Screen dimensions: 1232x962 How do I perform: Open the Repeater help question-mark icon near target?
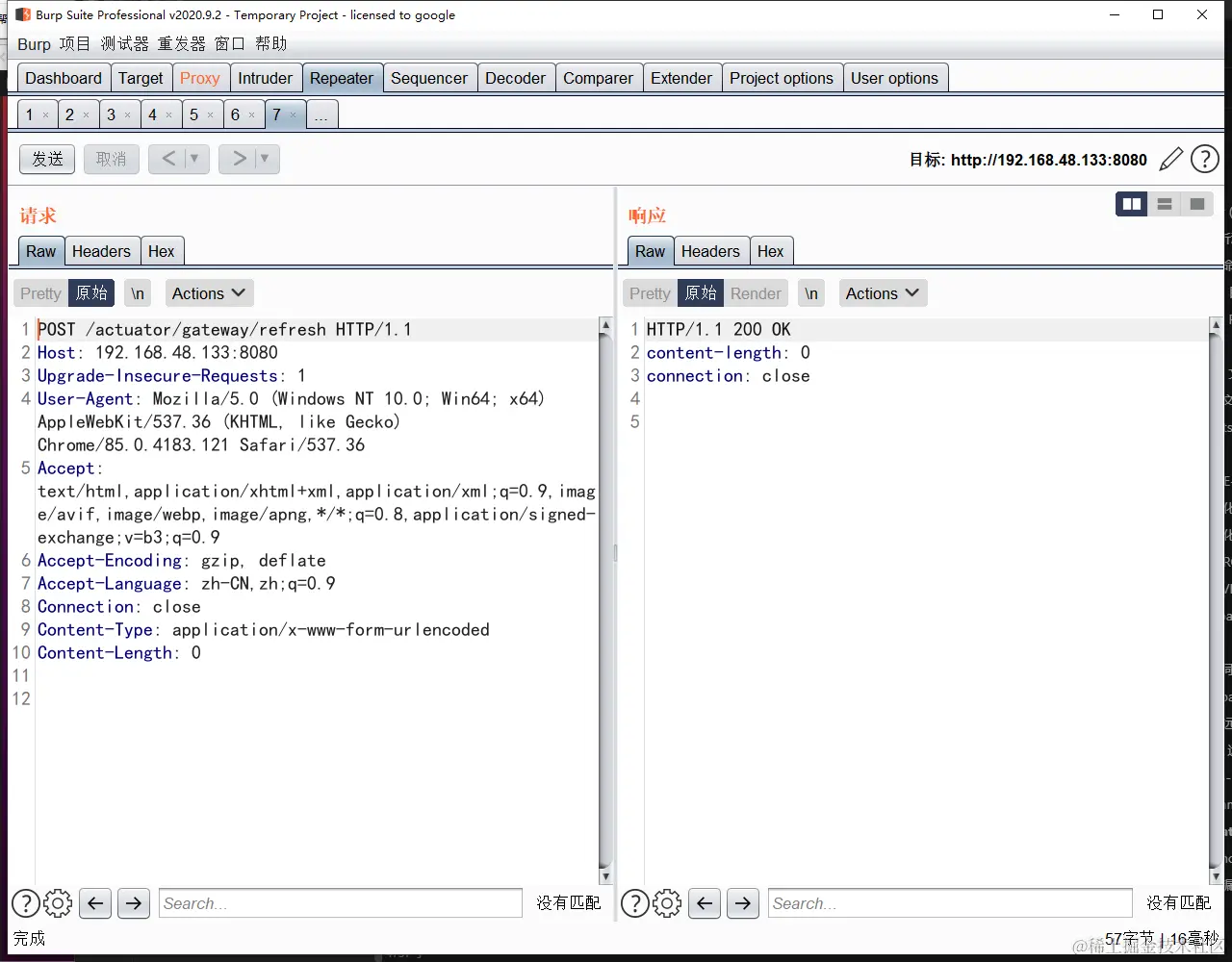[x=1205, y=159]
